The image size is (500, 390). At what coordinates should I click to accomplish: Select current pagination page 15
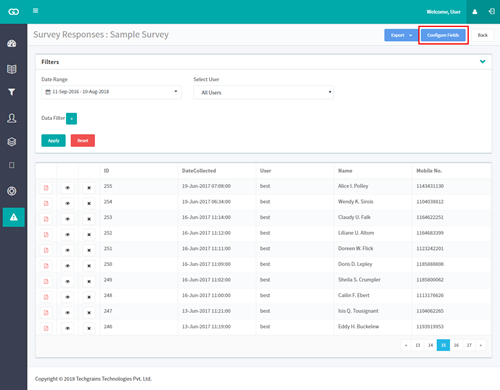(x=443, y=345)
